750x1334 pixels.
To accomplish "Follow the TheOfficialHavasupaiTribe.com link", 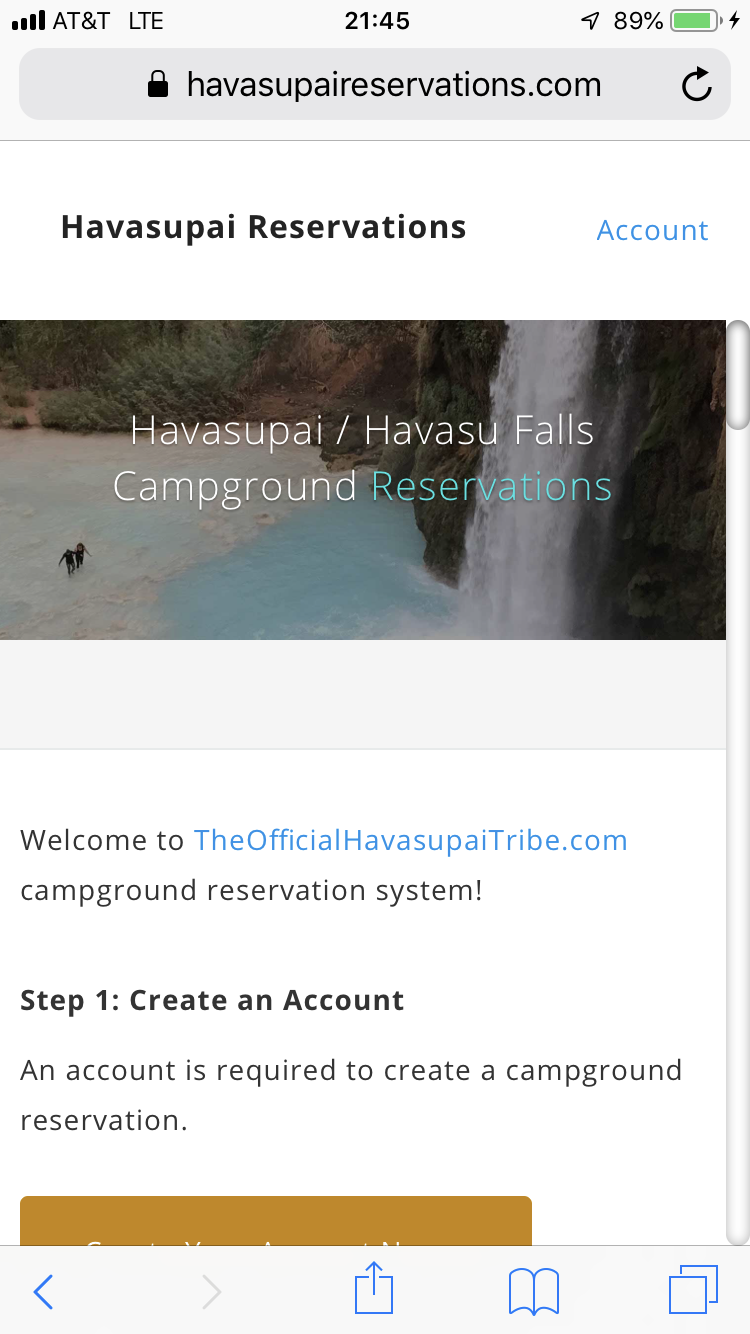I will pyautogui.click(x=411, y=840).
